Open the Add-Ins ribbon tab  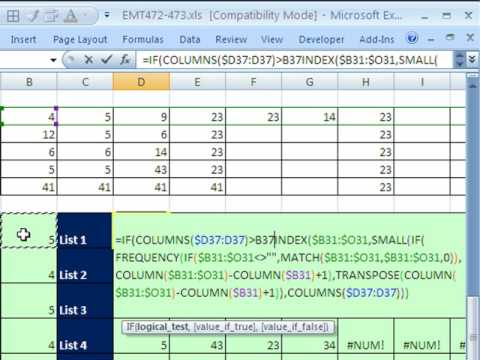[x=377, y=39]
